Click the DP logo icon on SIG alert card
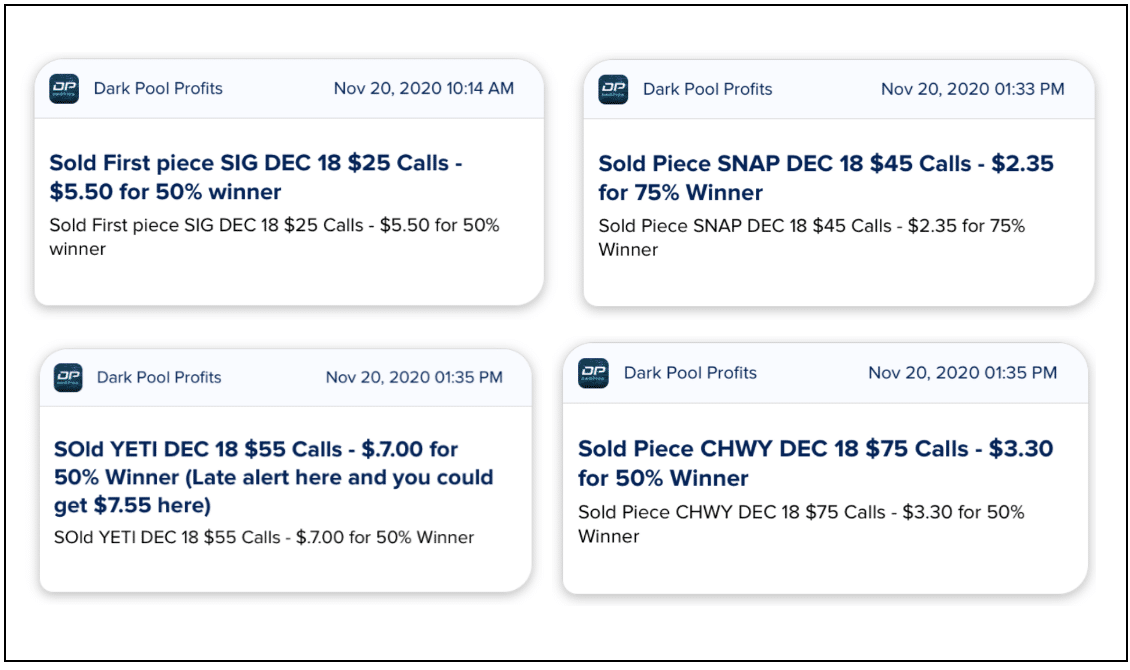Viewport: 1130px width, 670px height. (x=64, y=89)
